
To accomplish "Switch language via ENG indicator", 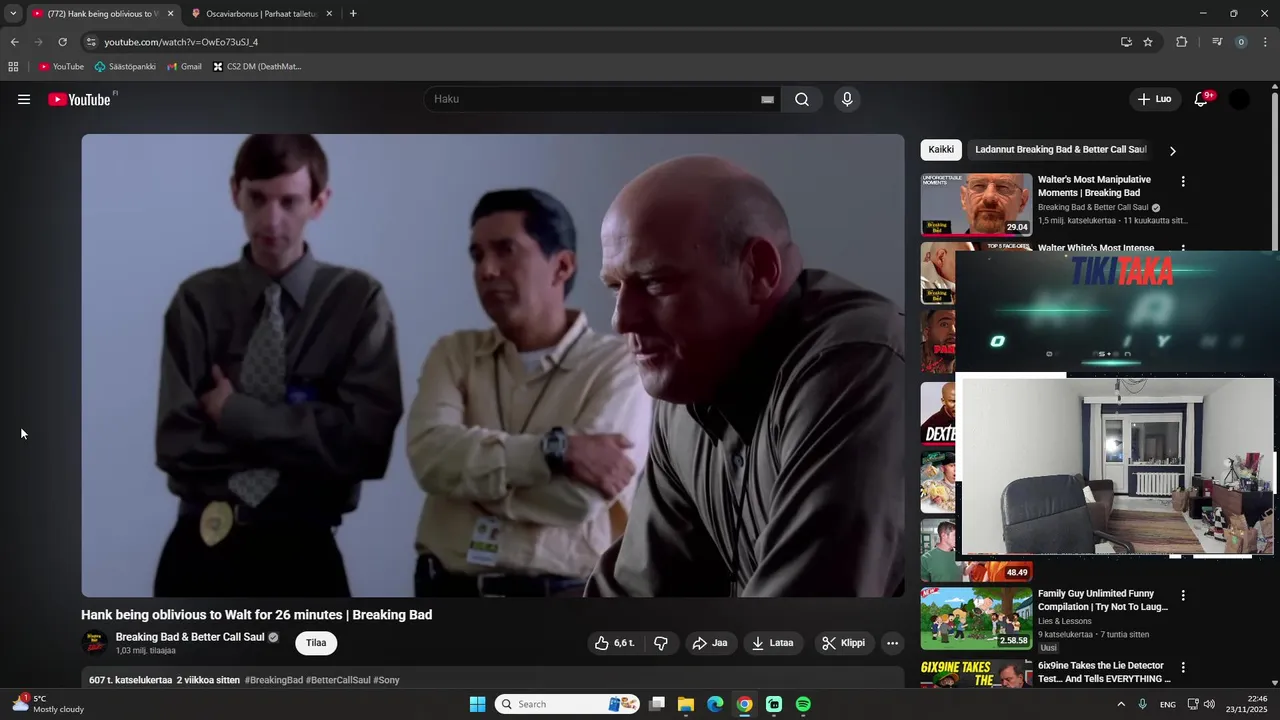I will [x=1168, y=704].
